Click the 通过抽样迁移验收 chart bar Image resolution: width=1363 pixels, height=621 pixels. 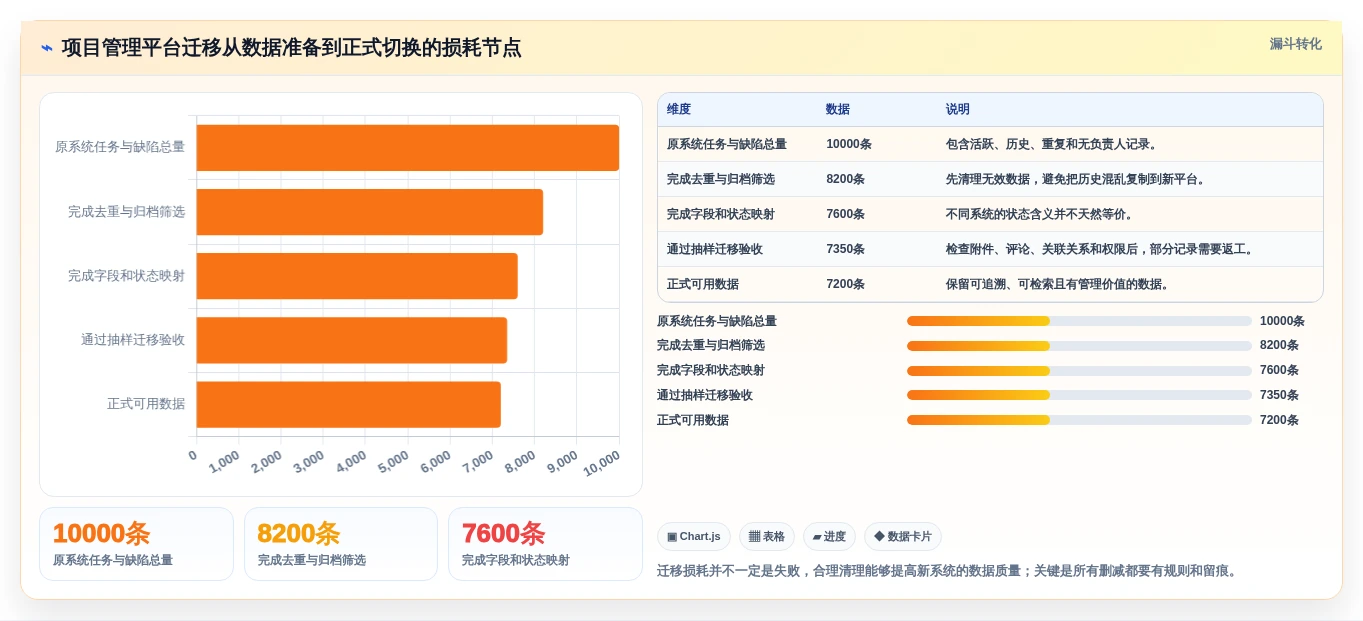coord(352,340)
